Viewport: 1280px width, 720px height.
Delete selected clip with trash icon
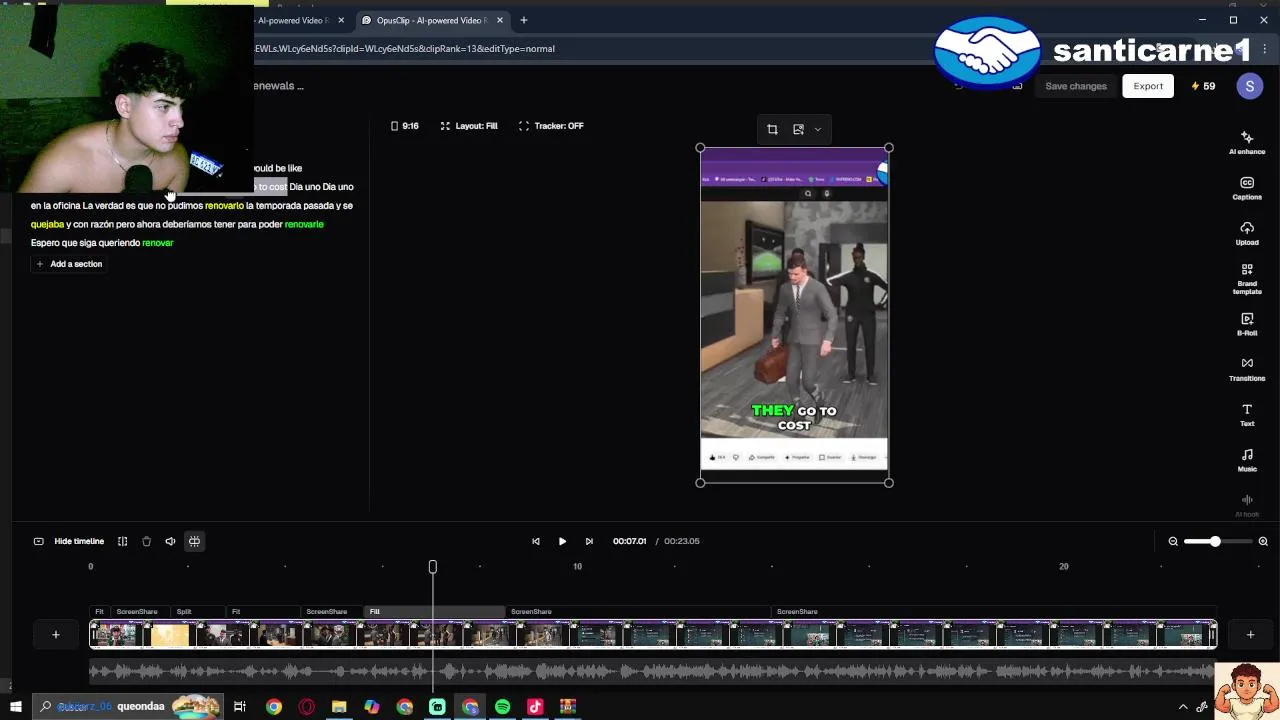click(x=146, y=541)
